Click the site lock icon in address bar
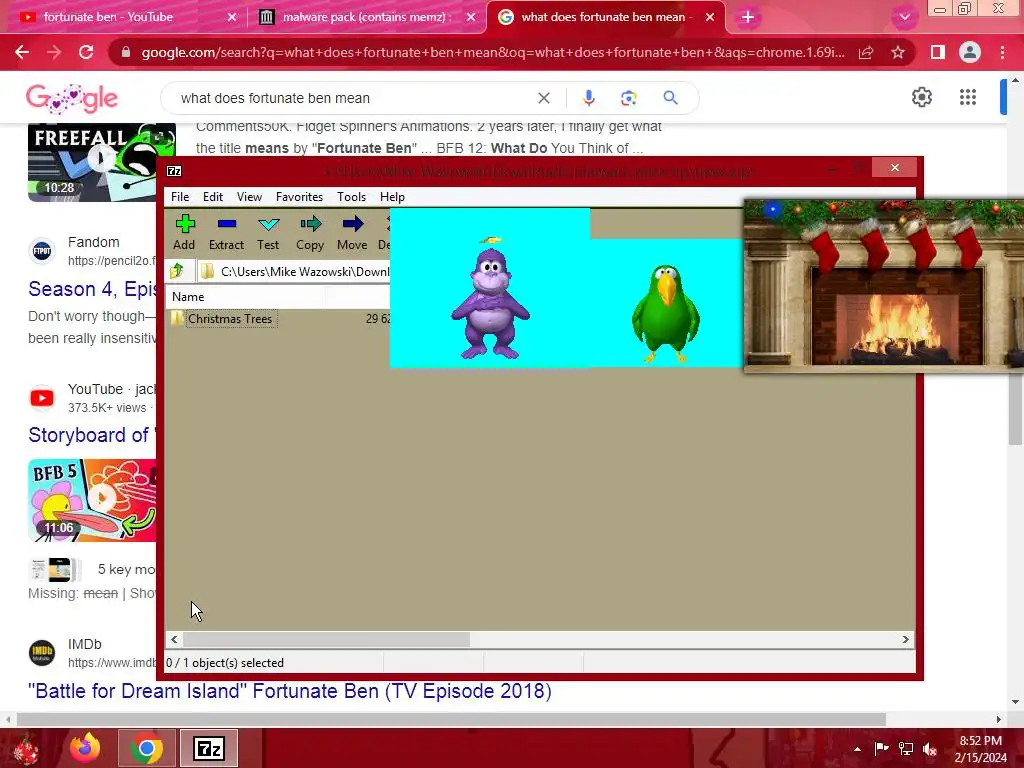The height and width of the screenshot is (768, 1024). click(x=126, y=52)
